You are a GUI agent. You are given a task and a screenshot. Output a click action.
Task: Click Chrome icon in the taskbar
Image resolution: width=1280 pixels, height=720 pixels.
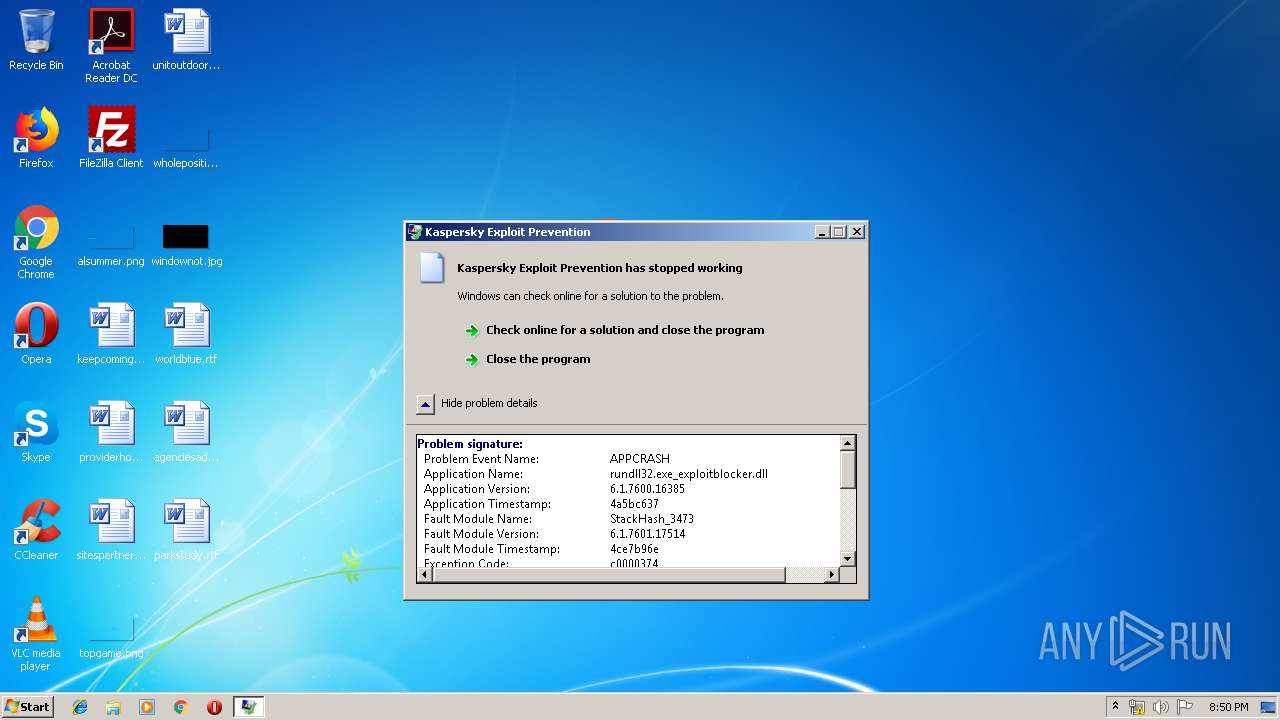point(180,707)
